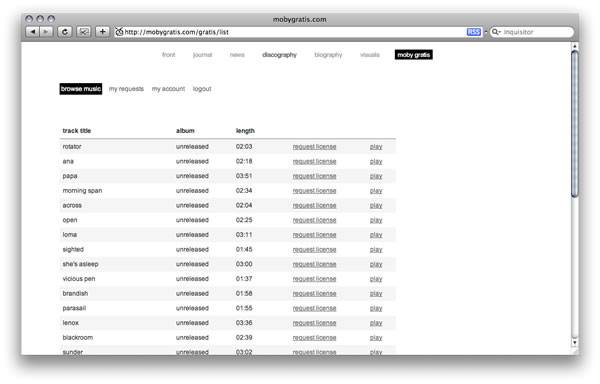Request license for brandish

click(314, 294)
